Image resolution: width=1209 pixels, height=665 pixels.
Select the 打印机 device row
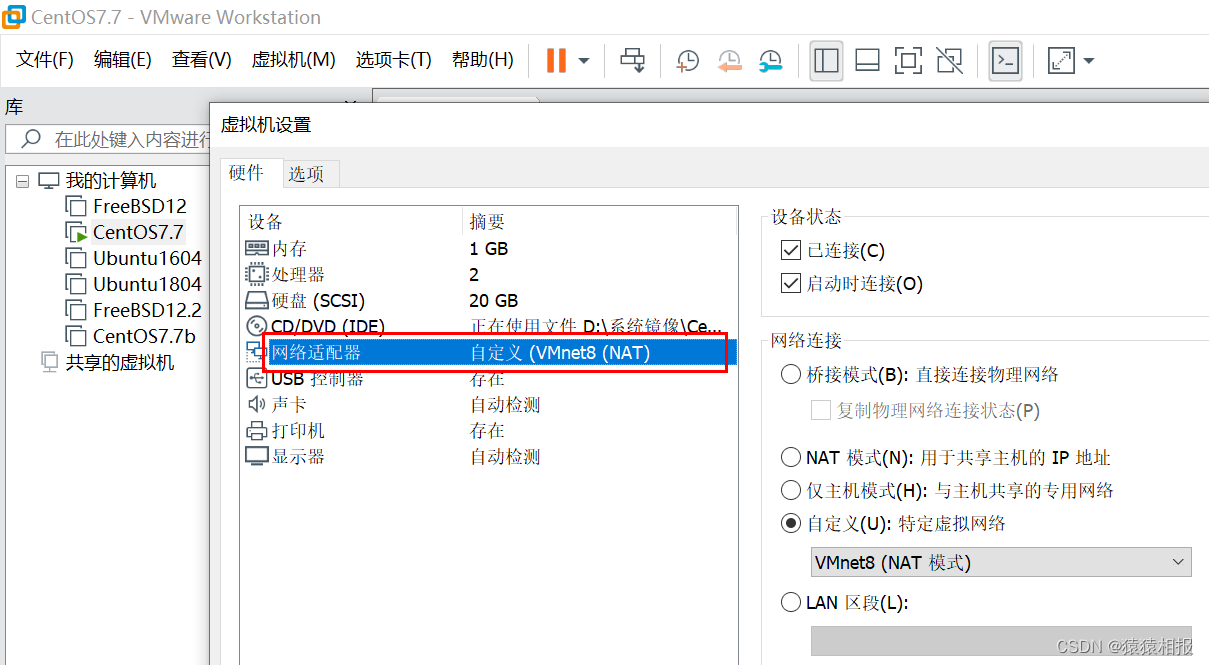tap(490, 431)
